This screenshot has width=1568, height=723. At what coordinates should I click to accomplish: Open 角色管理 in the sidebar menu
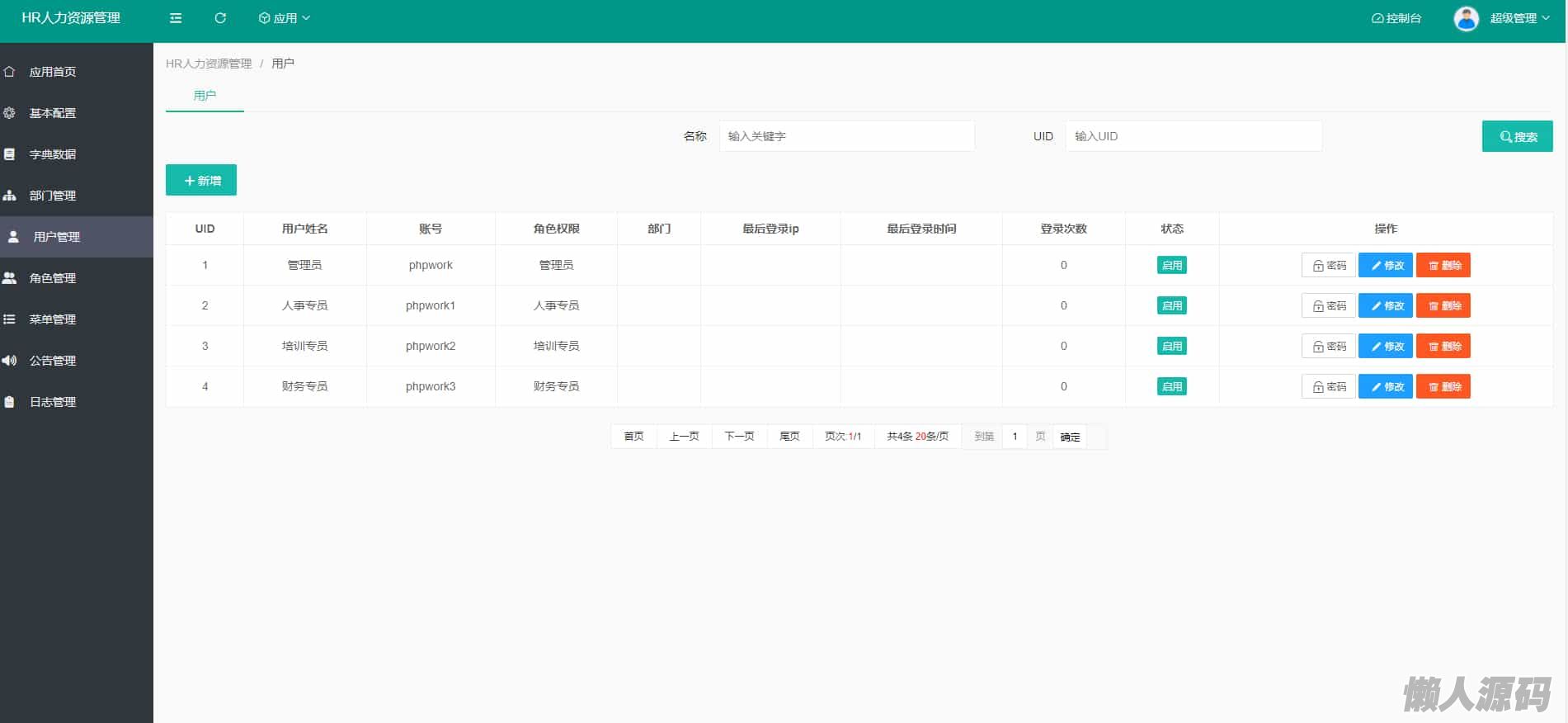pyautogui.click(x=53, y=278)
